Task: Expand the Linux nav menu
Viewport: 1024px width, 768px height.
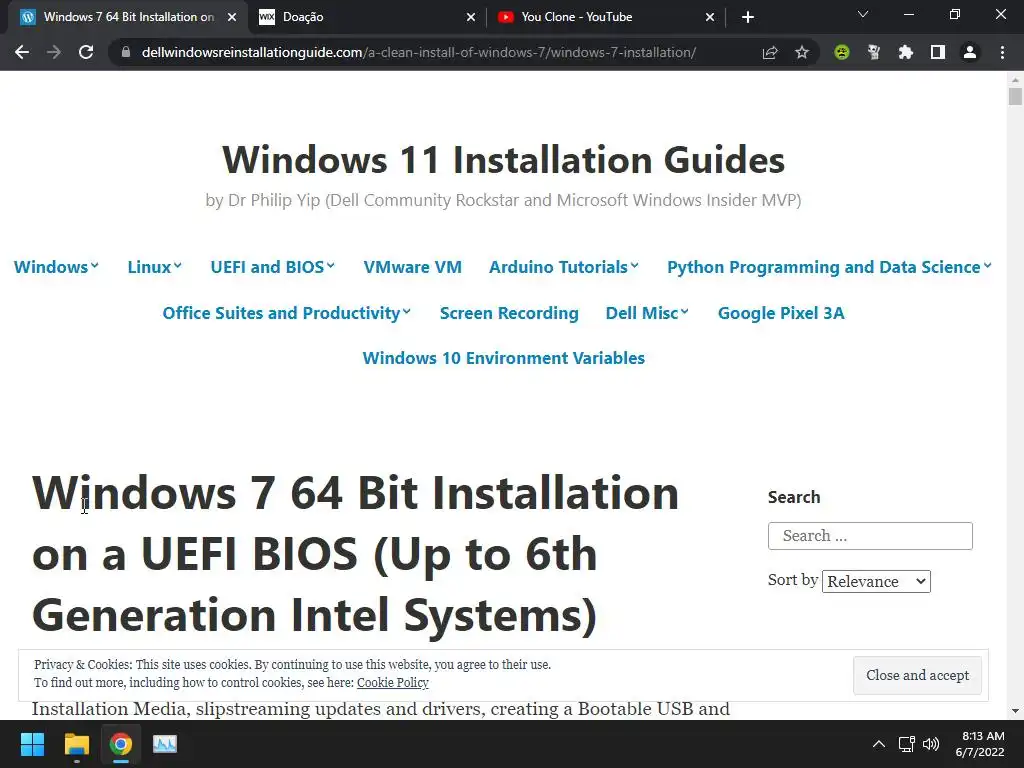Action: point(155,267)
